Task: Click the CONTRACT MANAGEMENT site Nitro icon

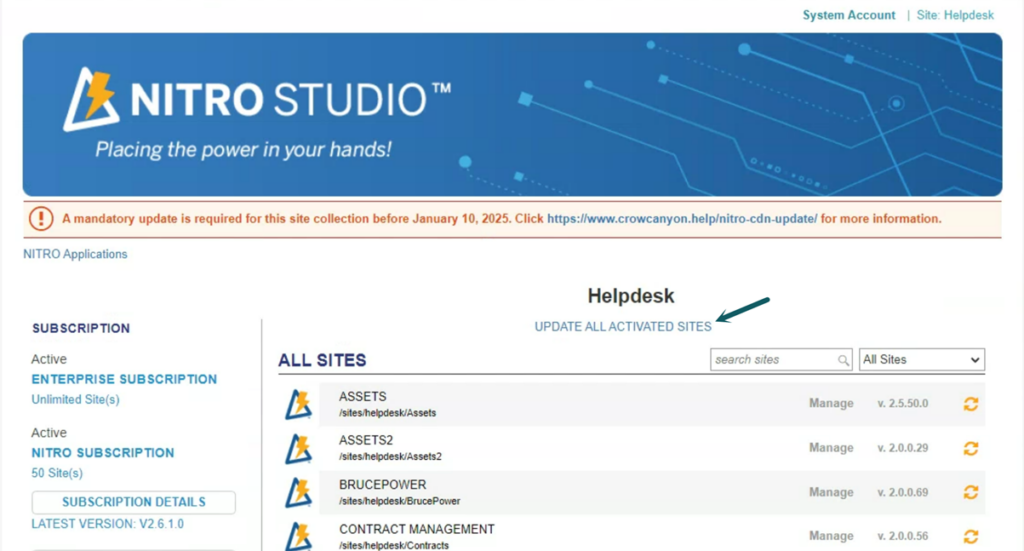Action: coord(298,536)
